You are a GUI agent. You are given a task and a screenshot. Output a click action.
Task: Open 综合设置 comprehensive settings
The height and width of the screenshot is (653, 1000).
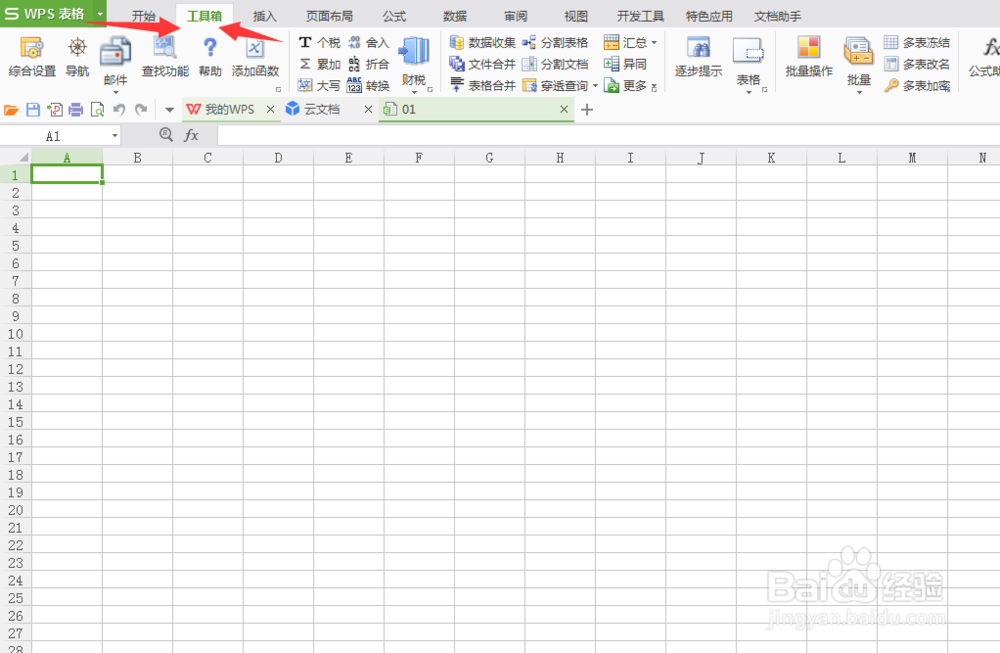[x=32, y=57]
